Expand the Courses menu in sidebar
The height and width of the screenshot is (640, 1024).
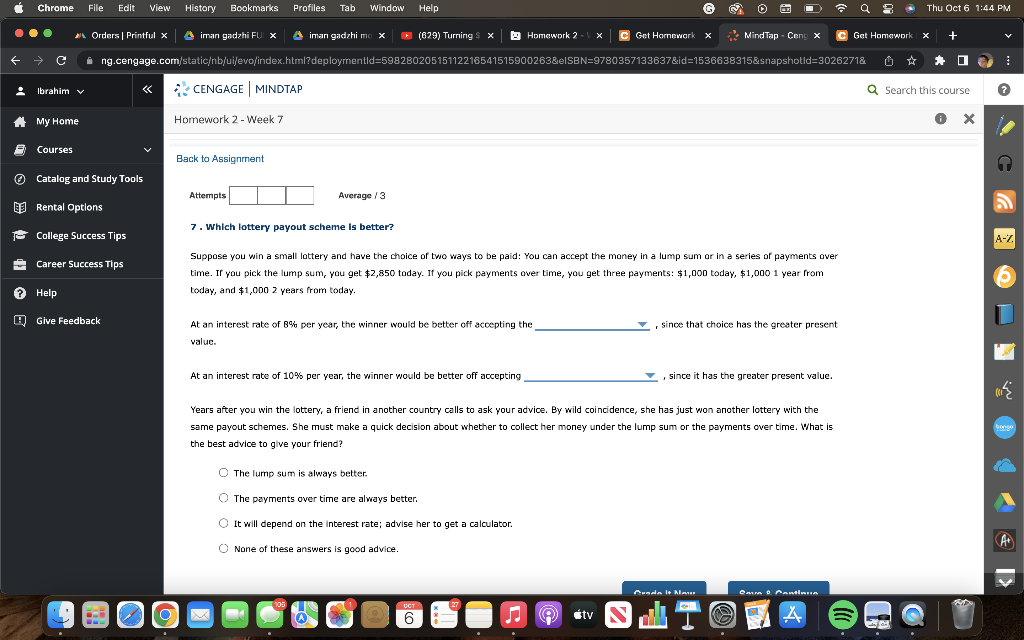[82, 150]
